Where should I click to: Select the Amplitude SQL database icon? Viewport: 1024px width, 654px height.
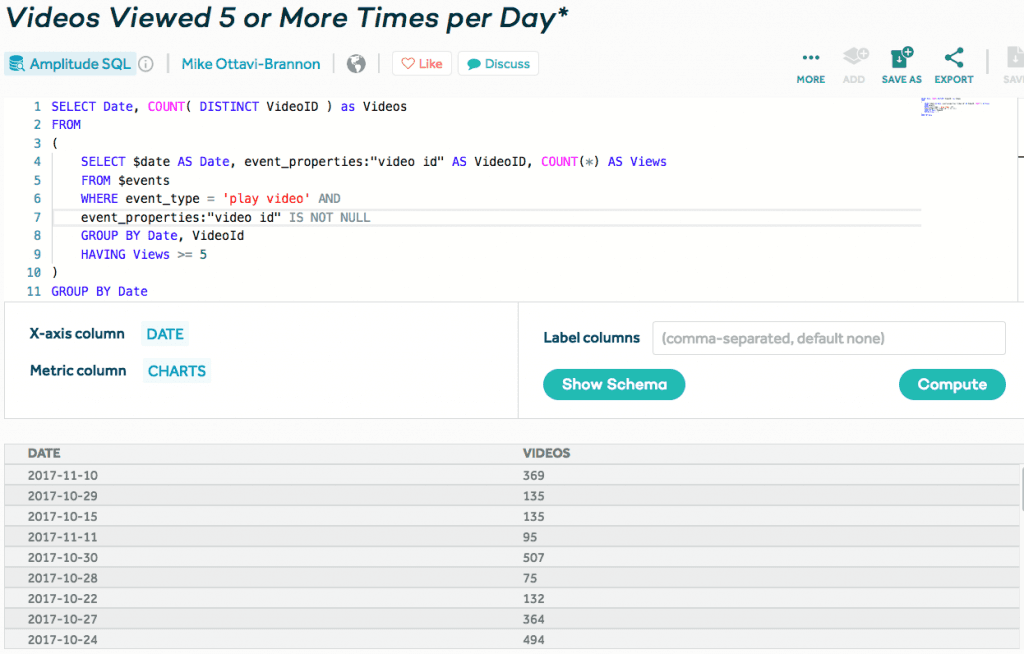click(x=16, y=63)
